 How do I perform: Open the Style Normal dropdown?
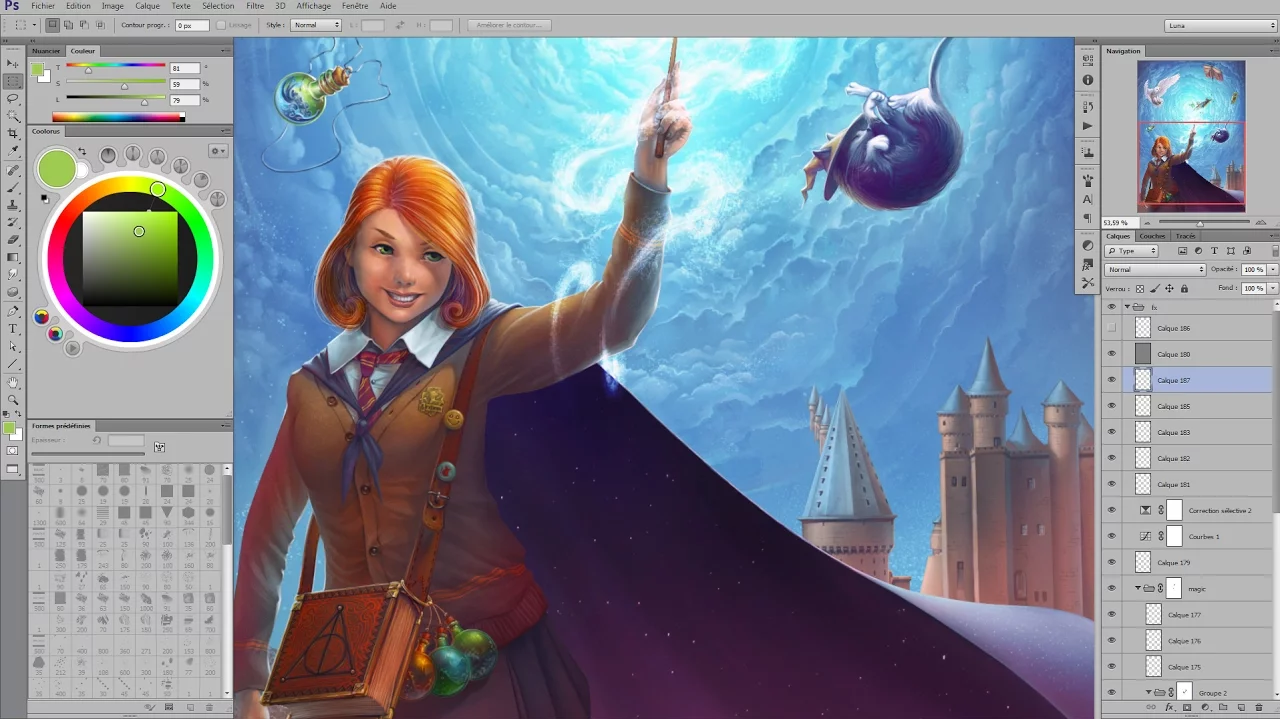316,25
